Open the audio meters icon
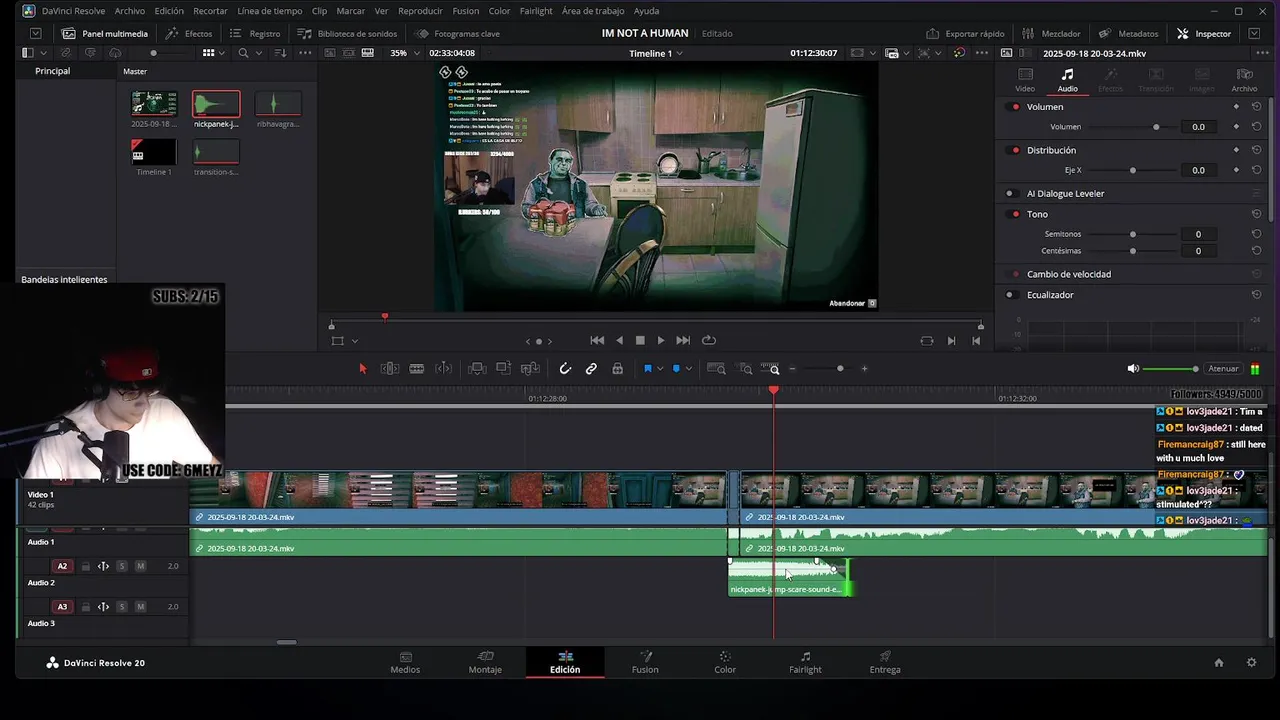Screen dimensions: 1280x720 tap(1255, 369)
